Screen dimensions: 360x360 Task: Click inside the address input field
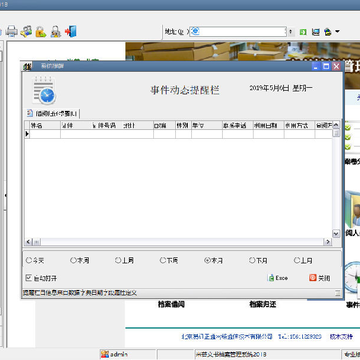pos(238,32)
